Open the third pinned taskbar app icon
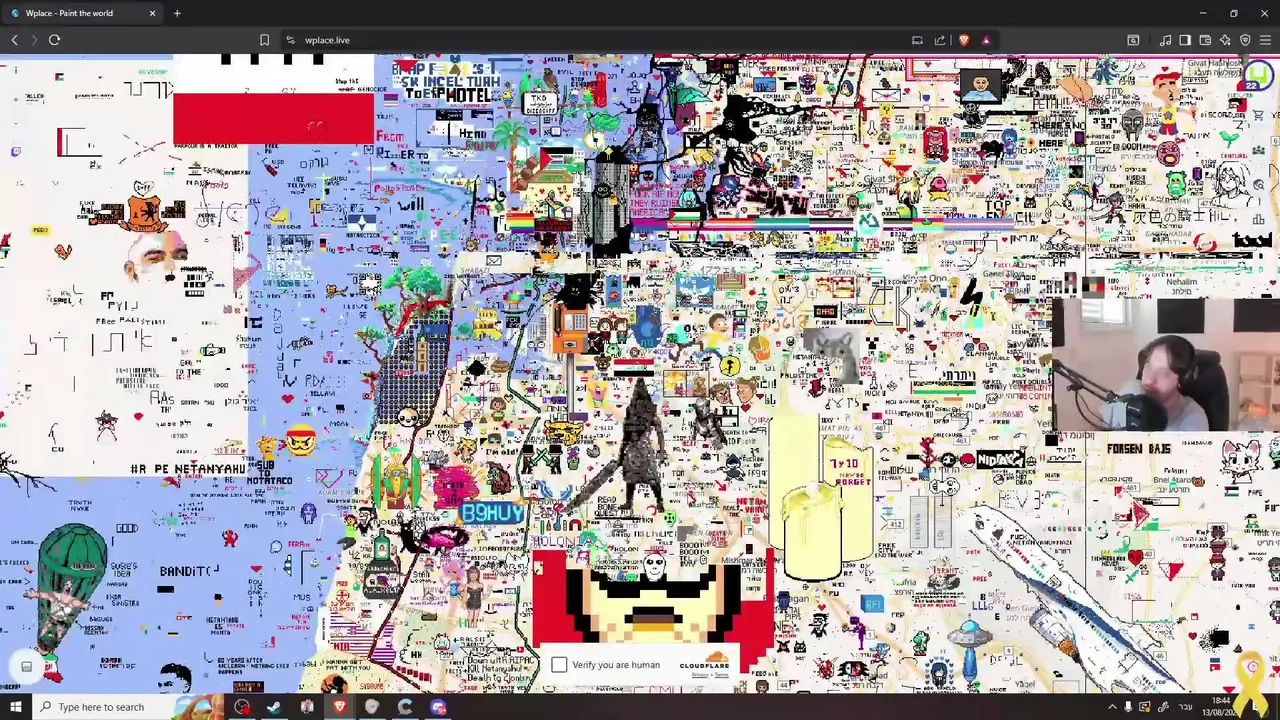This screenshot has width=1280, height=720. [x=307, y=707]
